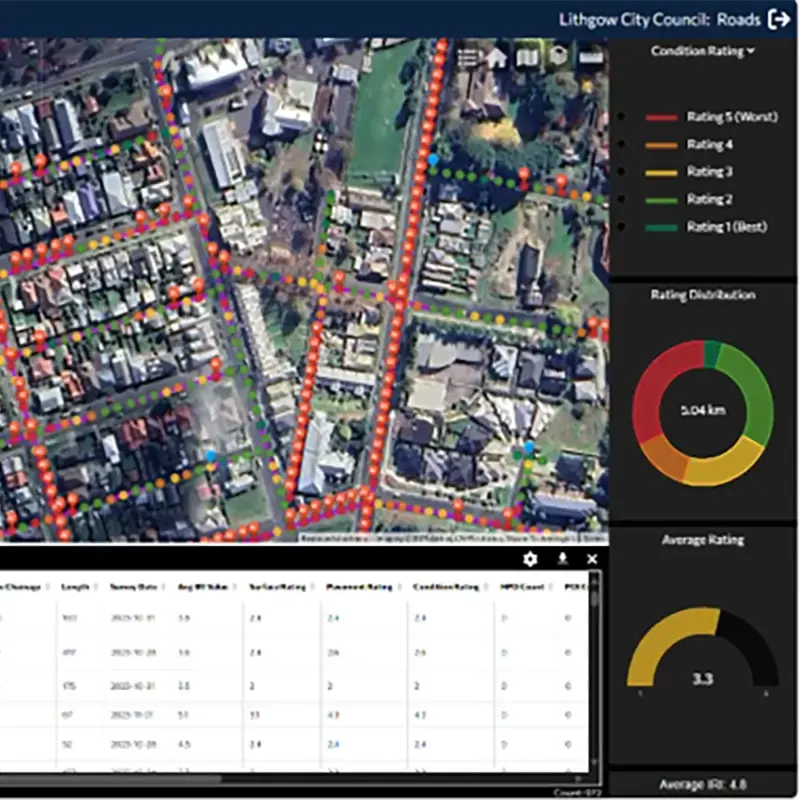Open the basemap gallery map icon
This screenshot has height=800, width=800.
click(x=527, y=57)
